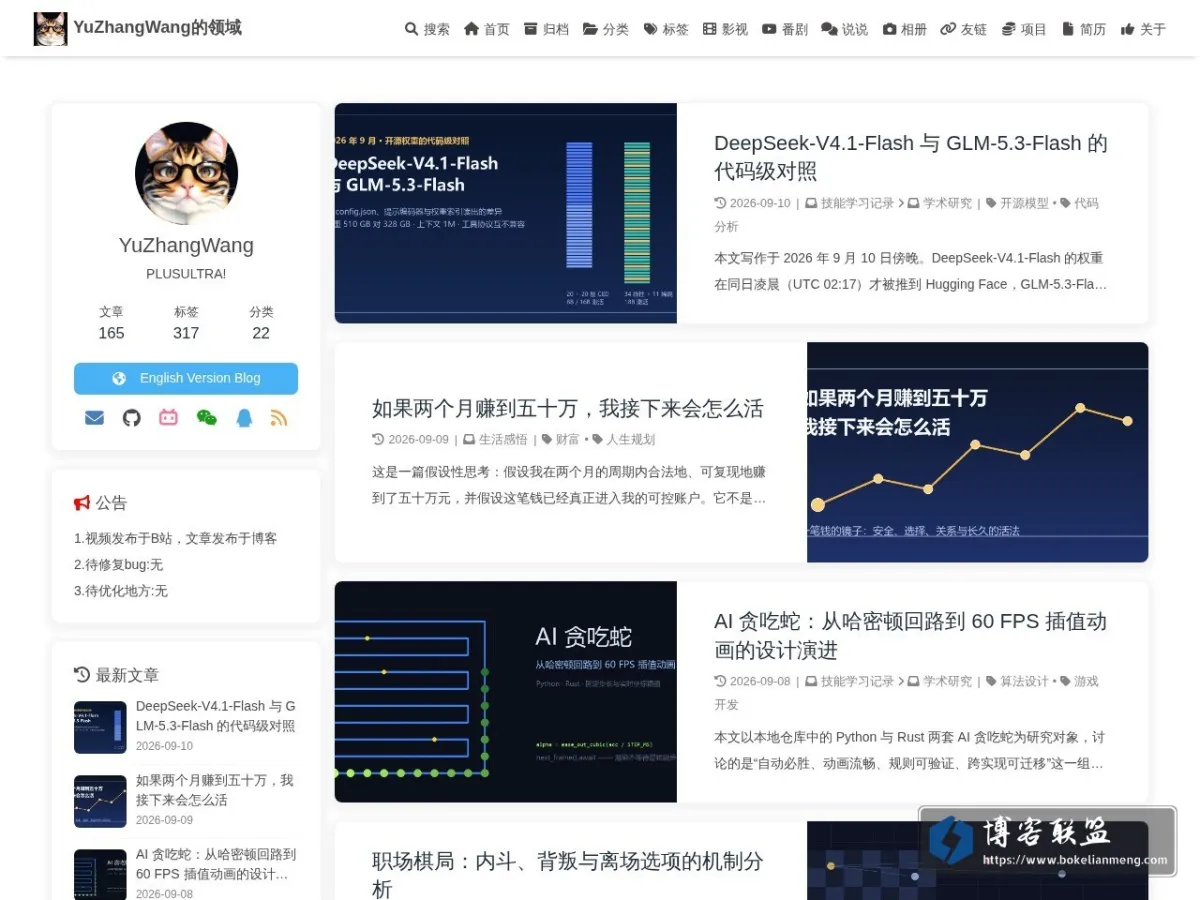Click site title YuZhangWang的领域

point(158,28)
